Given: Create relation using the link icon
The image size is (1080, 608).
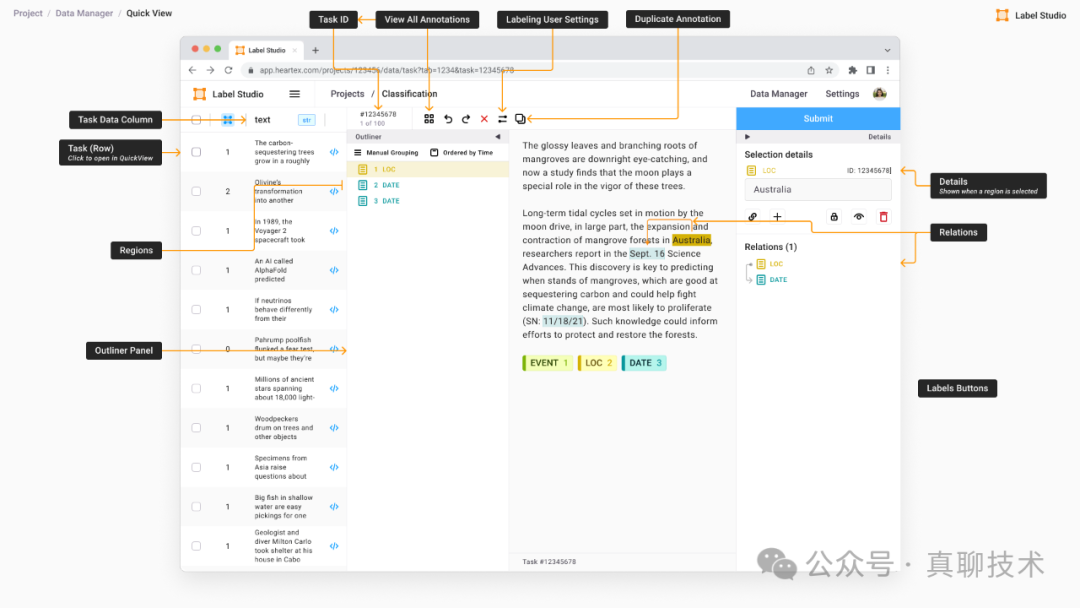Looking at the screenshot, I should point(753,217).
